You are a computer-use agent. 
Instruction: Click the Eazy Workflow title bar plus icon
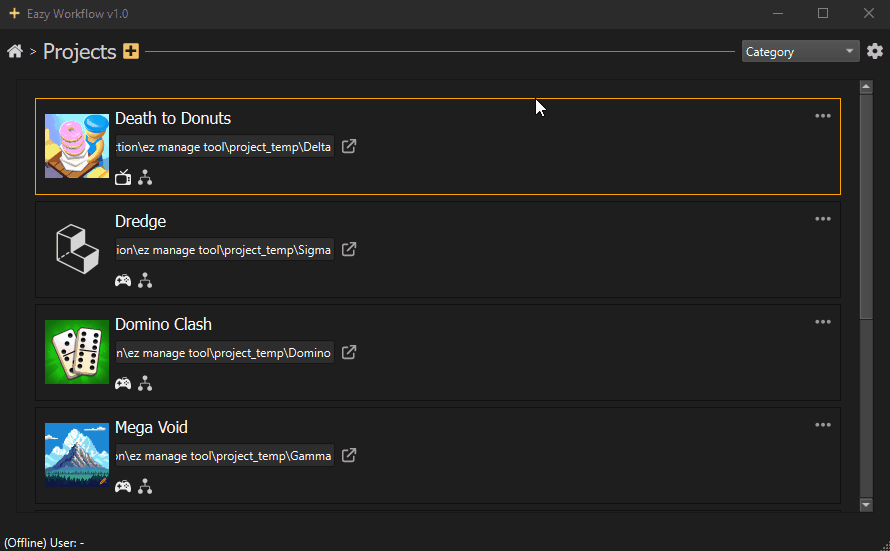pyautogui.click(x=14, y=13)
